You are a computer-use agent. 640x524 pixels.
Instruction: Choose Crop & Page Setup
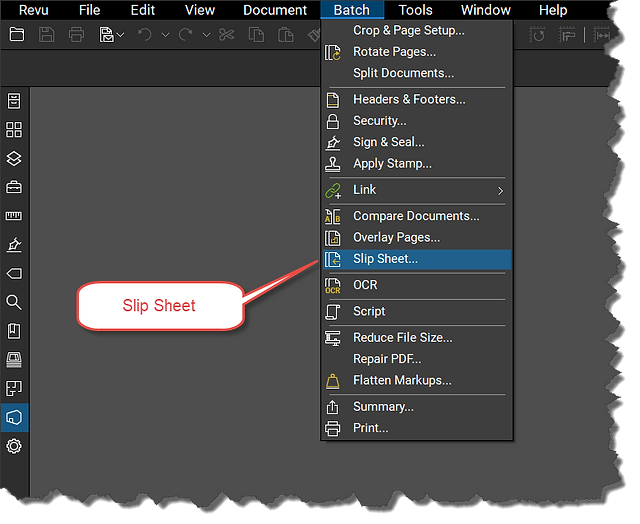pyautogui.click(x=416, y=30)
